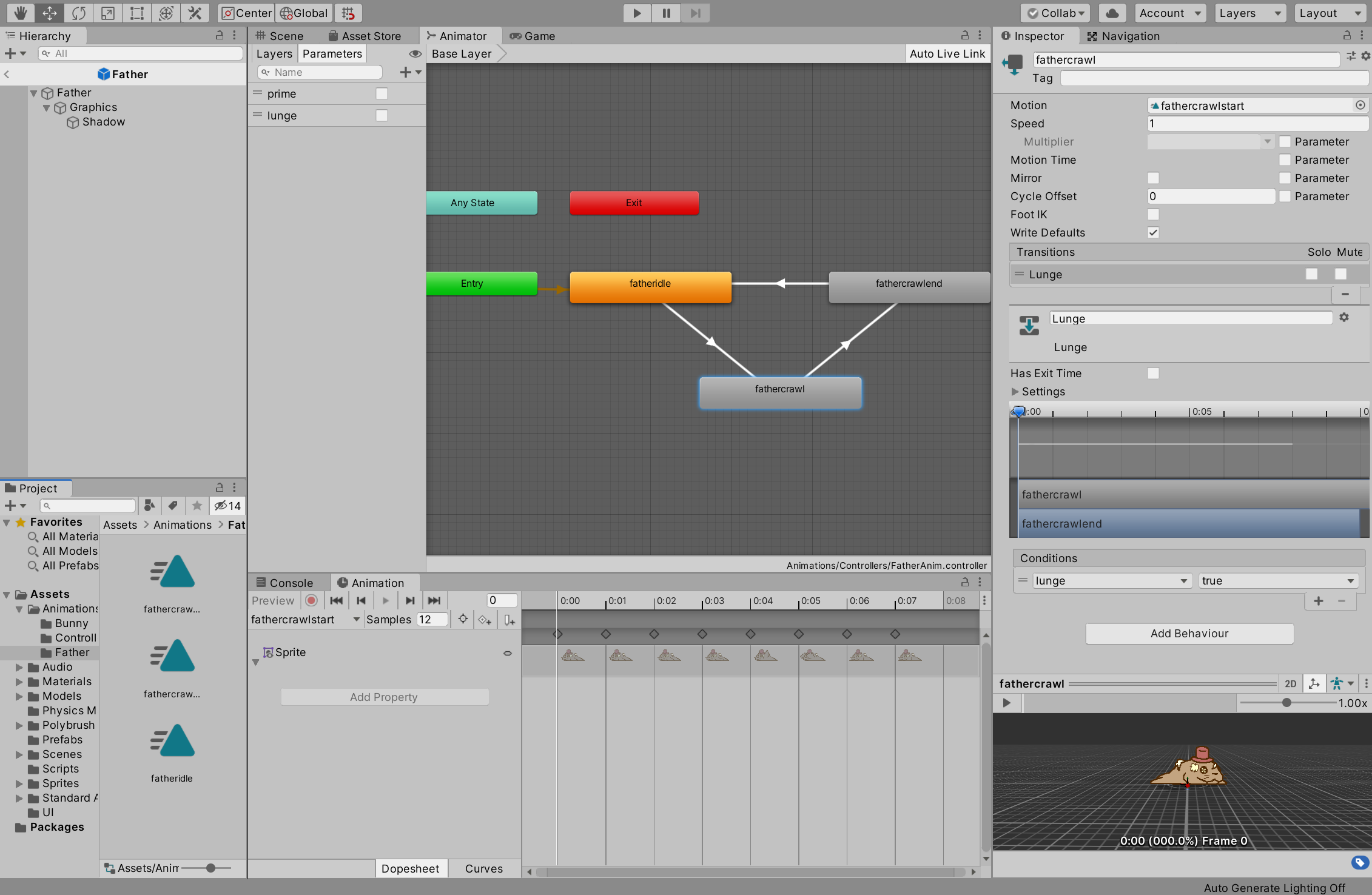Mute the Lunge transition
Image resolution: width=1372 pixels, height=895 pixels.
click(x=1340, y=274)
